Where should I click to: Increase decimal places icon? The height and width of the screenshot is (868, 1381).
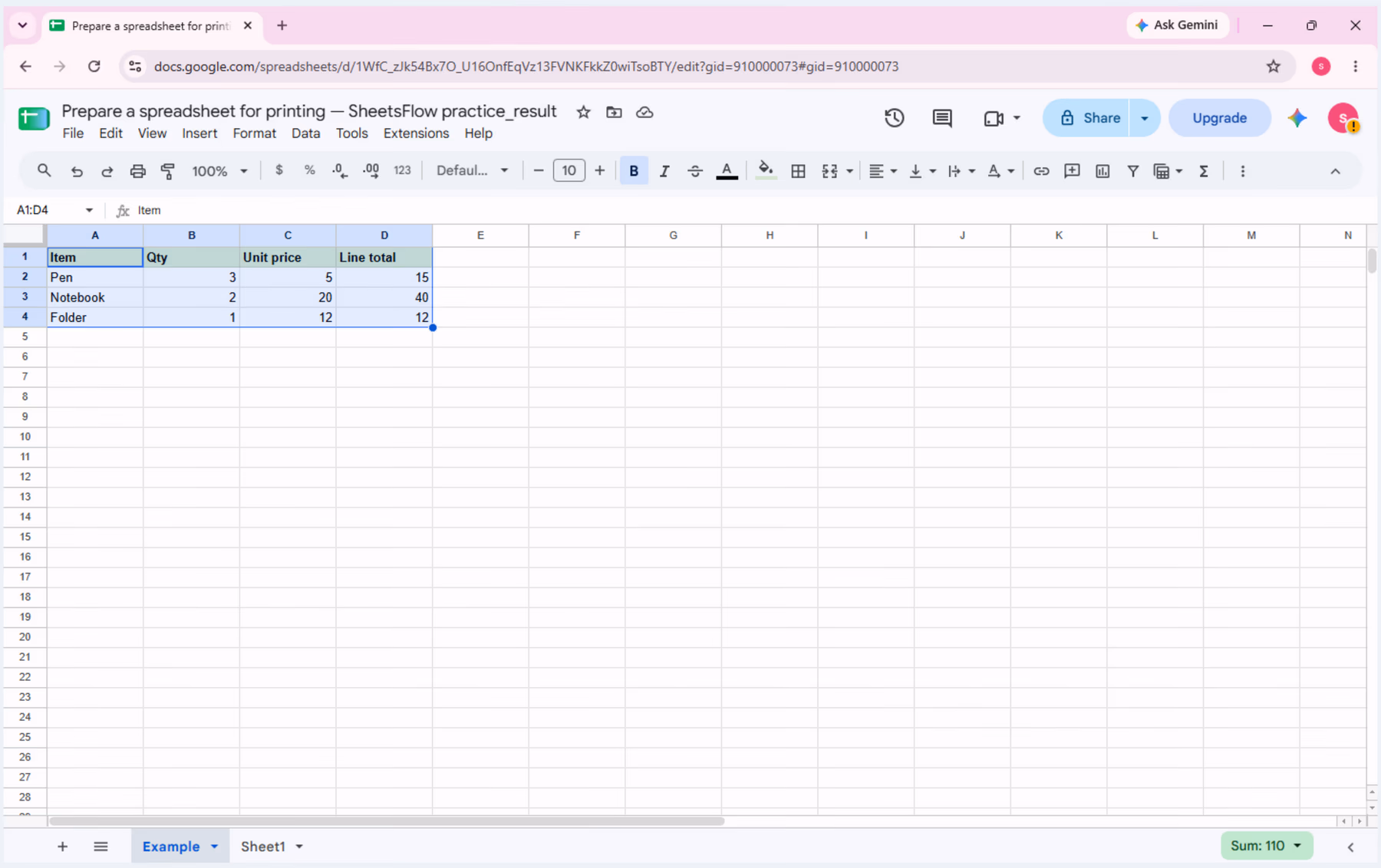click(x=371, y=170)
